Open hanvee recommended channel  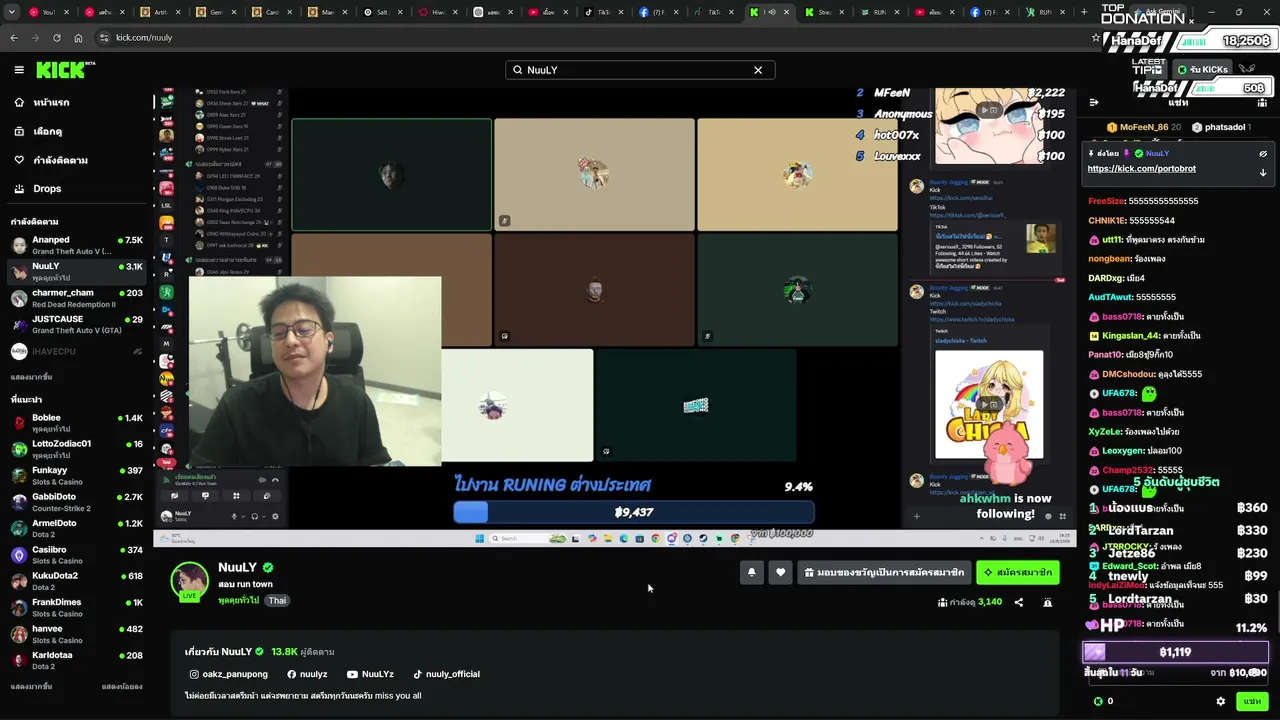pos(77,634)
